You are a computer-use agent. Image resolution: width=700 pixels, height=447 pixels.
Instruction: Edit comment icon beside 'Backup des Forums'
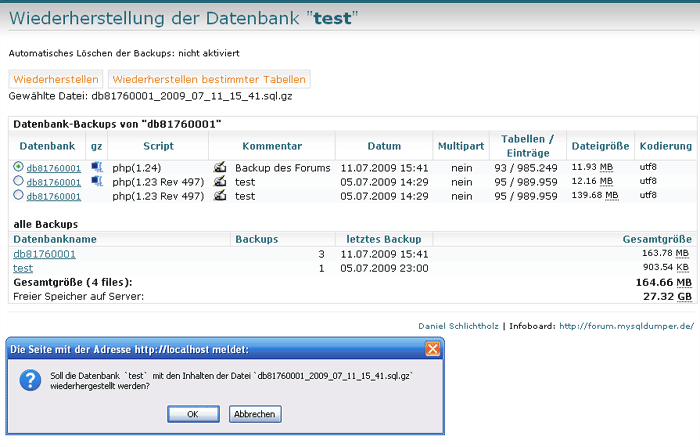(220, 167)
